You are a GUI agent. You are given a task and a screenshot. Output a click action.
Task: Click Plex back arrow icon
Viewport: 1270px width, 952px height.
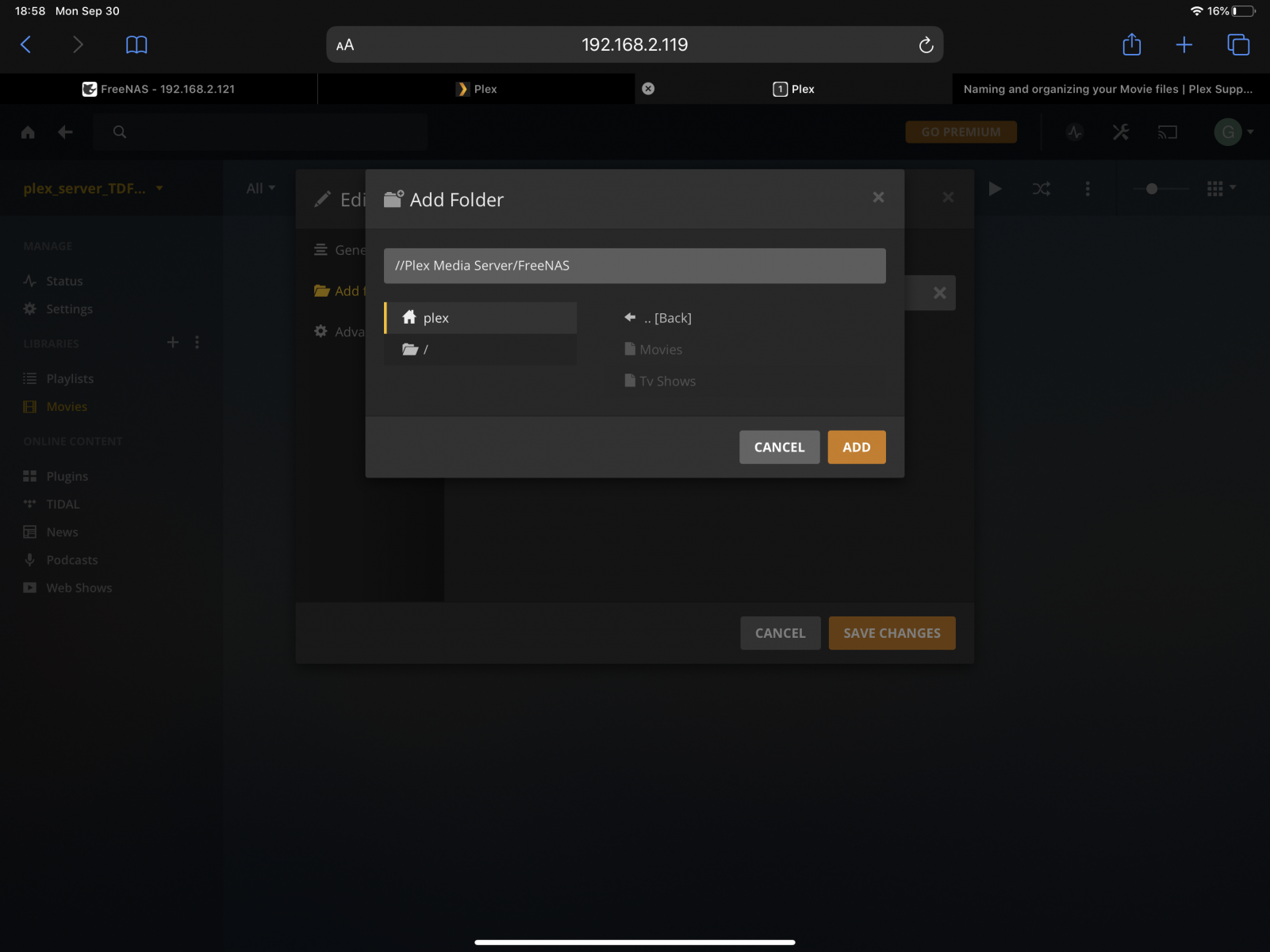click(65, 132)
